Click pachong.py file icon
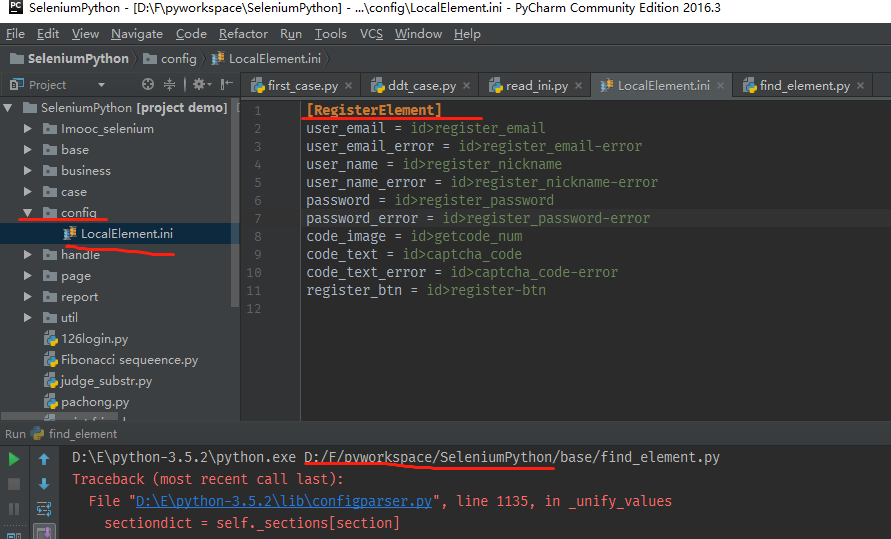 pos(51,402)
